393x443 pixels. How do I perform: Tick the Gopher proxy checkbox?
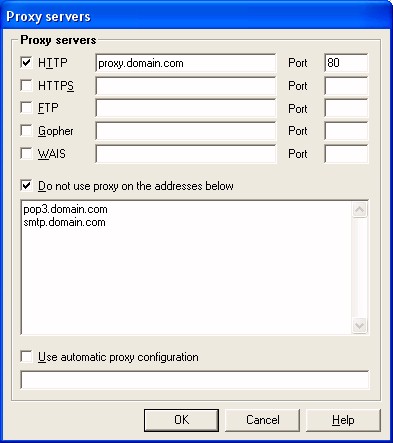click(26, 130)
